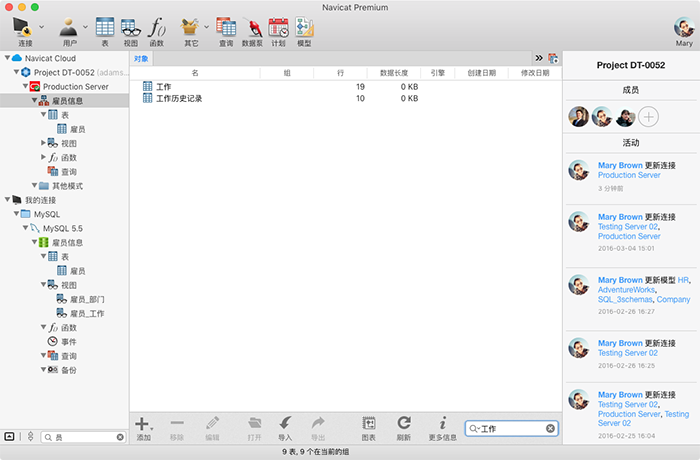The width and height of the screenshot is (700, 460).
Task: Select the MySQL folder in 我的连接
Action: pos(41,214)
